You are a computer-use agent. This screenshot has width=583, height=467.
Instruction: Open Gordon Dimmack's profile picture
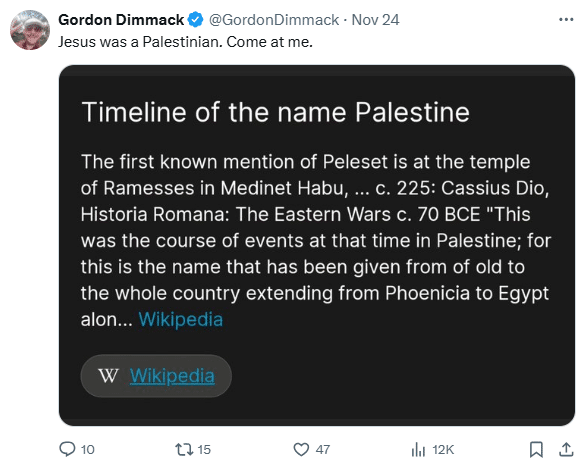click(30, 30)
